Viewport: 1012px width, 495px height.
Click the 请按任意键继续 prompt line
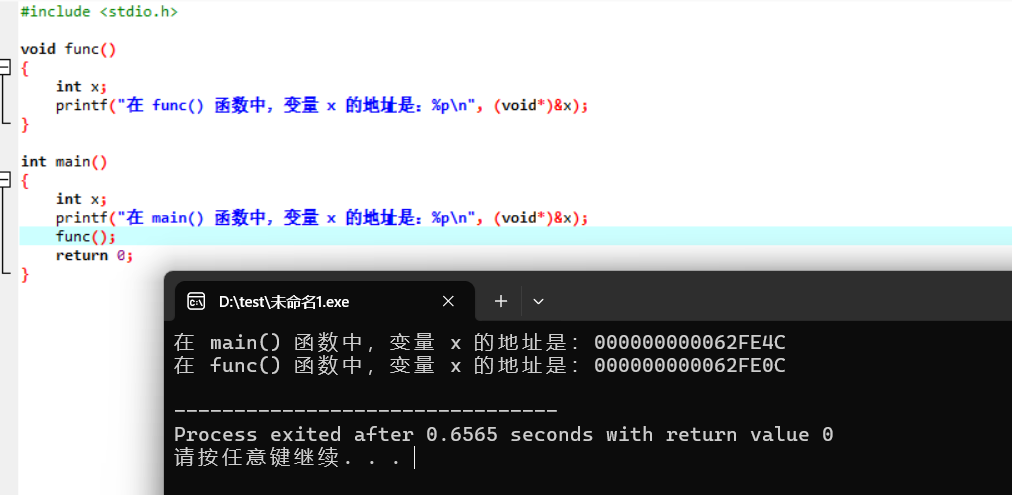pos(288,458)
